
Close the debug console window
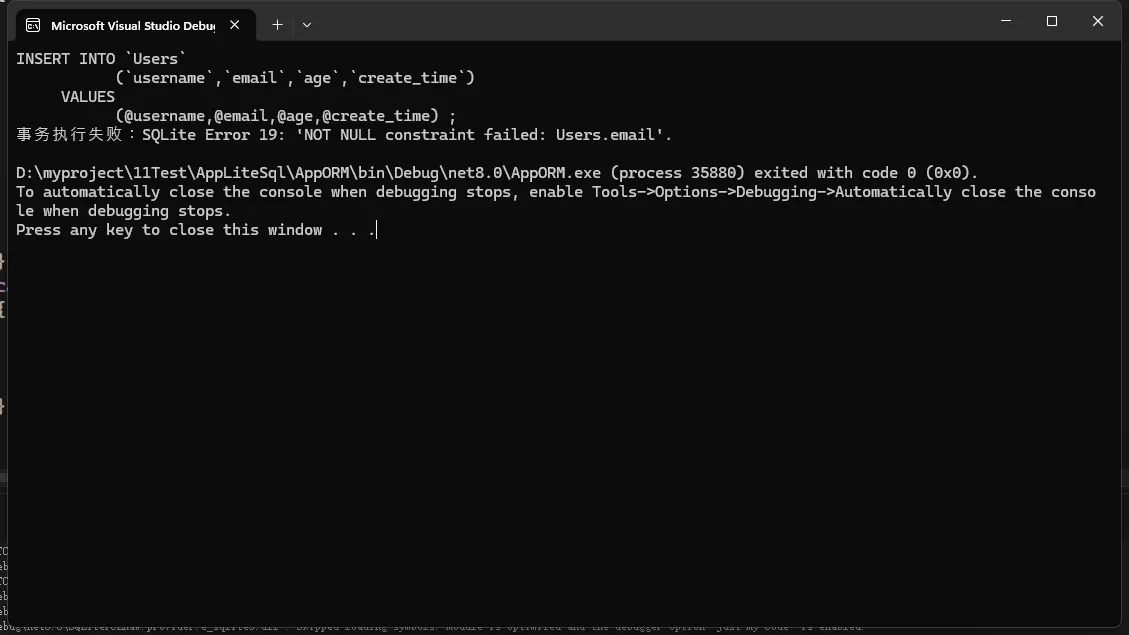coord(1097,21)
